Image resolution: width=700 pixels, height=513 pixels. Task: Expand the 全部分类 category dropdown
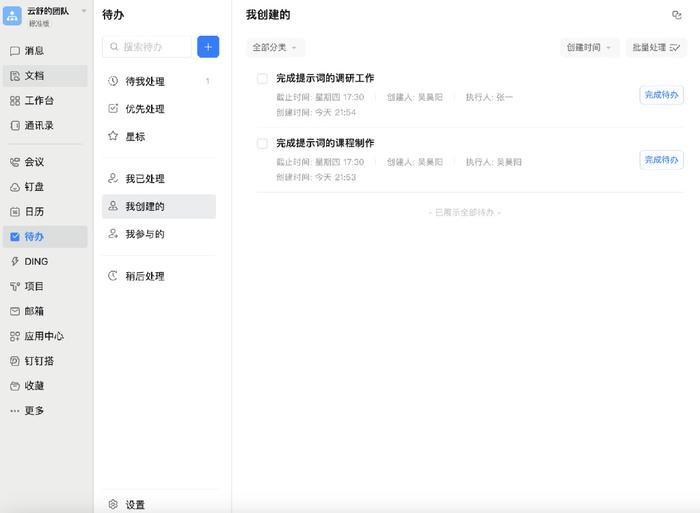(x=275, y=47)
